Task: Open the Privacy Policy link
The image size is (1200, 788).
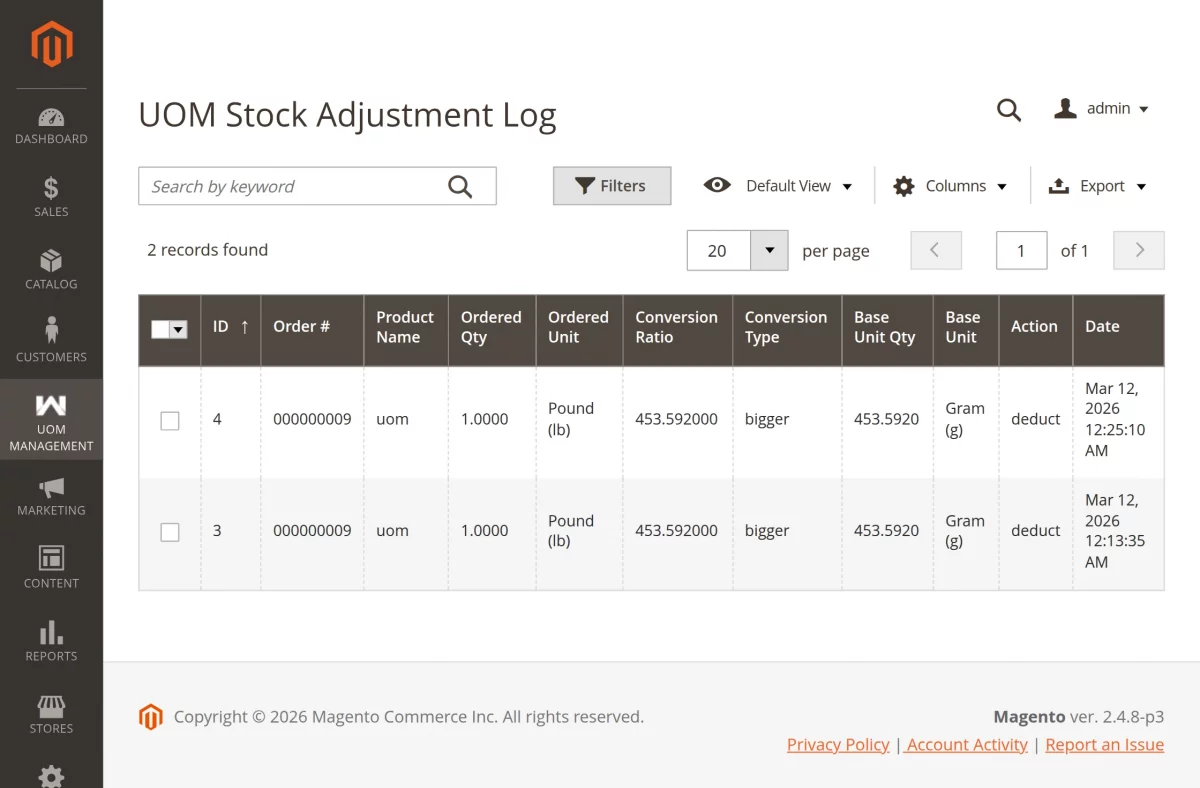Action: coord(837,744)
